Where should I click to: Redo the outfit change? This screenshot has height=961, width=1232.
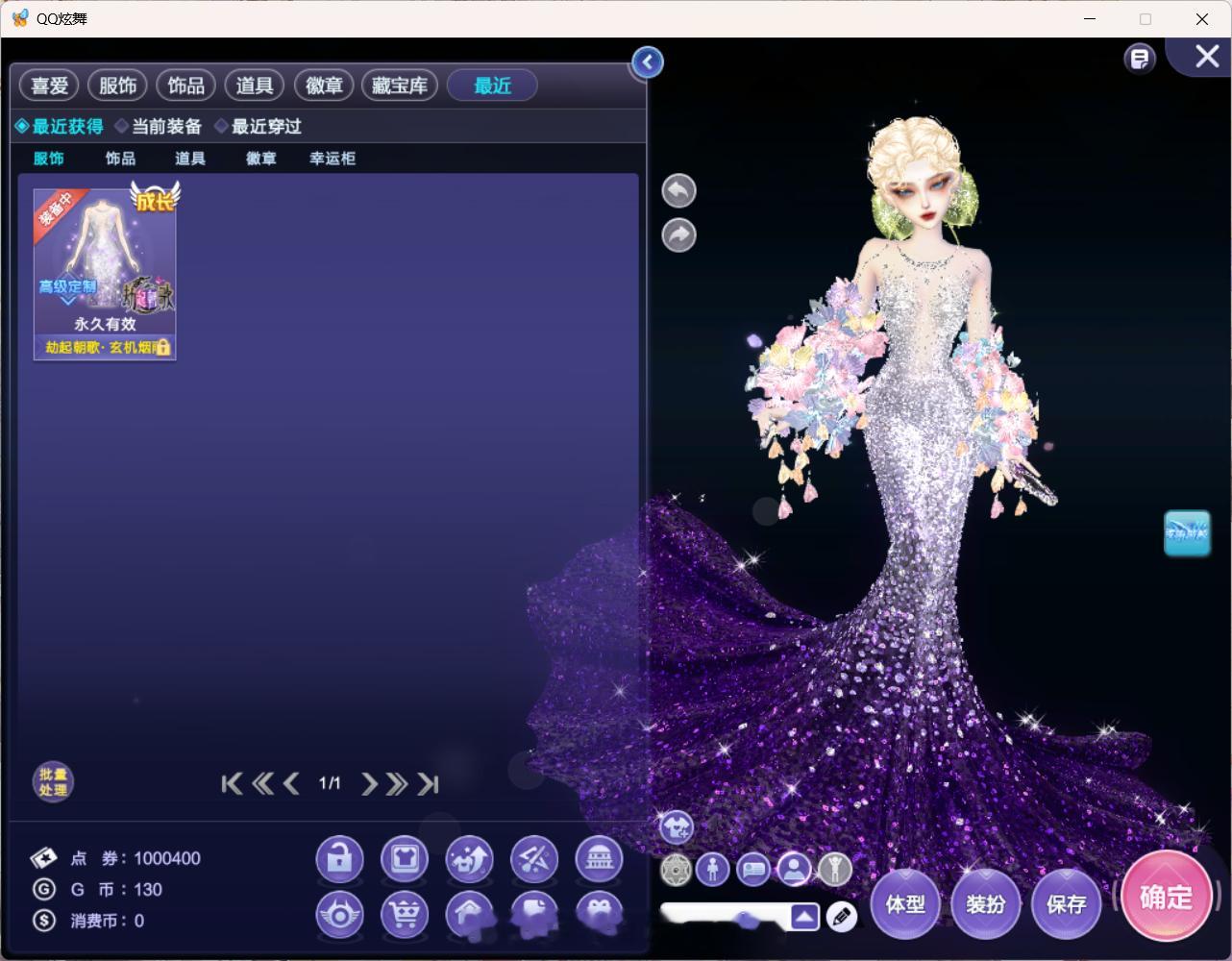(679, 235)
